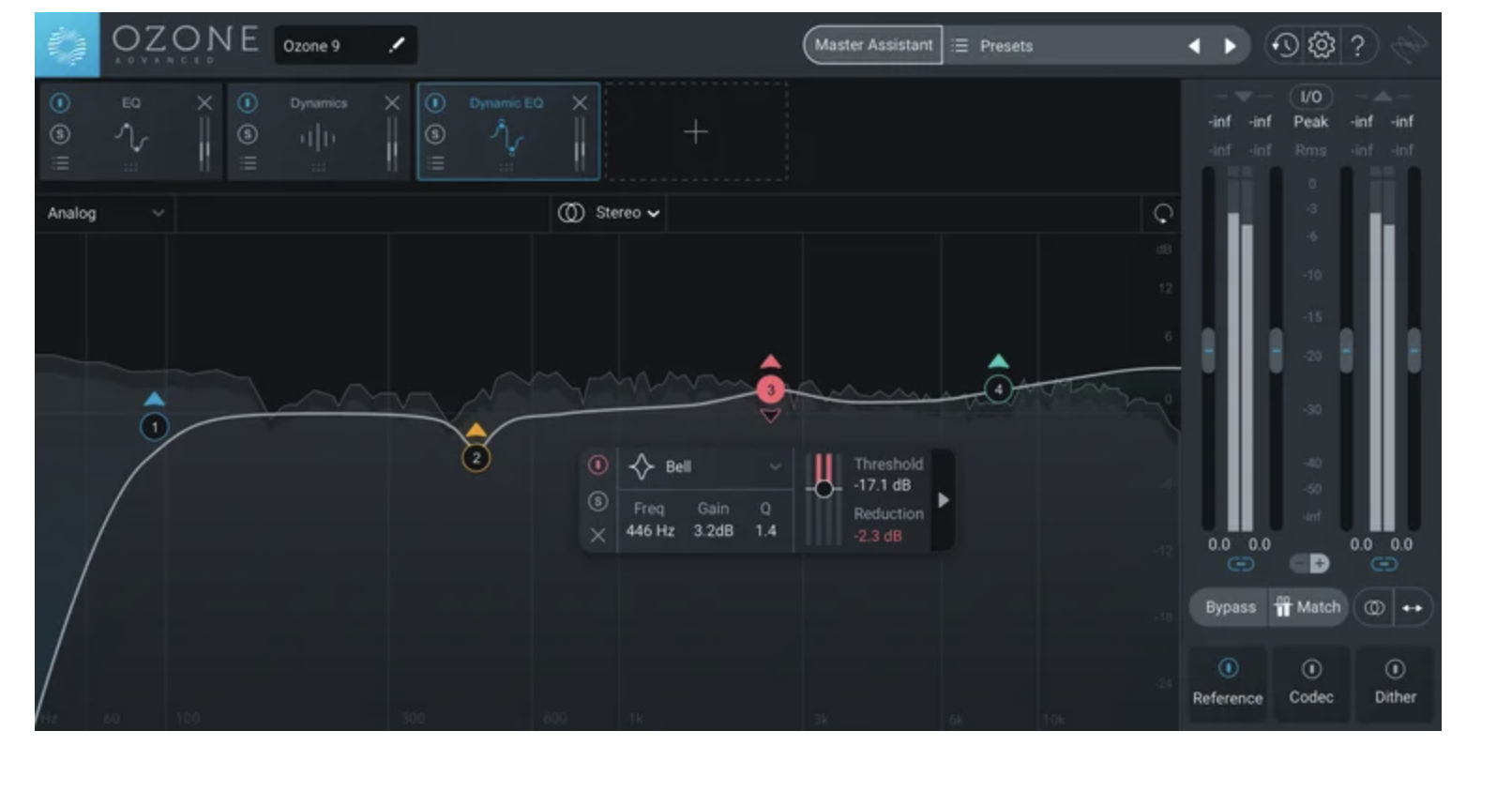The height and width of the screenshot is (792, 1512).
Task: Select the Dynamic EQ module tab
Action: pos(507,131)
